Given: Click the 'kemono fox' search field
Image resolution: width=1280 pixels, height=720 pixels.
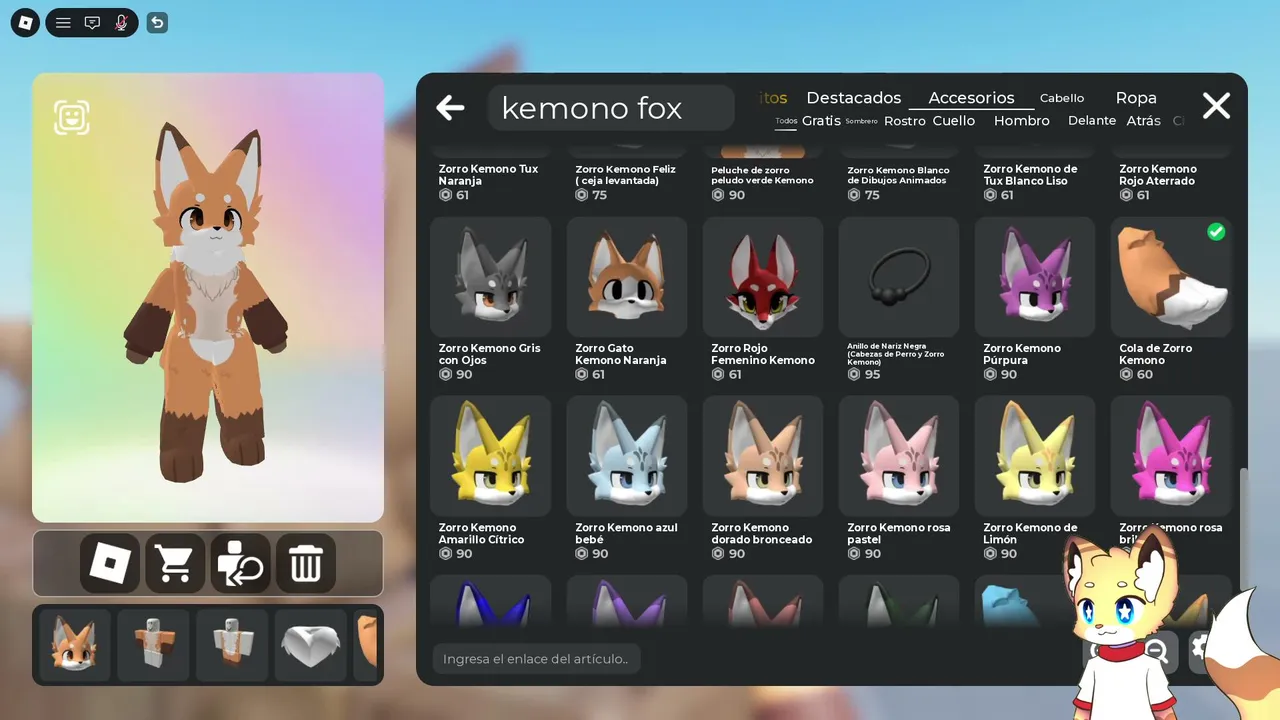Looking at the screenshot, I should click(x=611, y=108).
